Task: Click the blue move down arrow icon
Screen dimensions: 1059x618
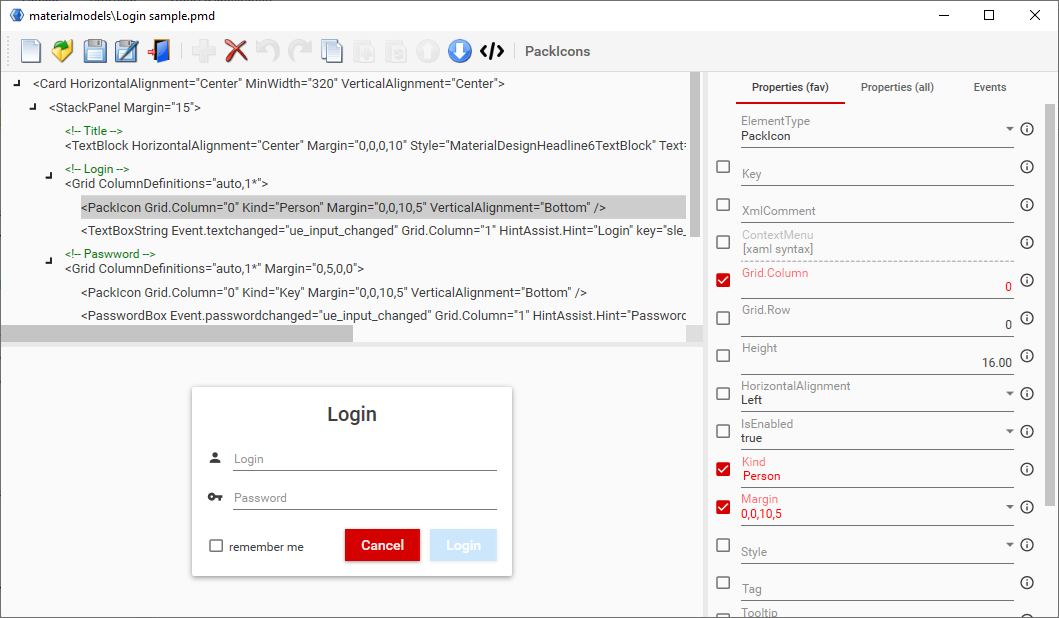Action: (x=459, y=51)
